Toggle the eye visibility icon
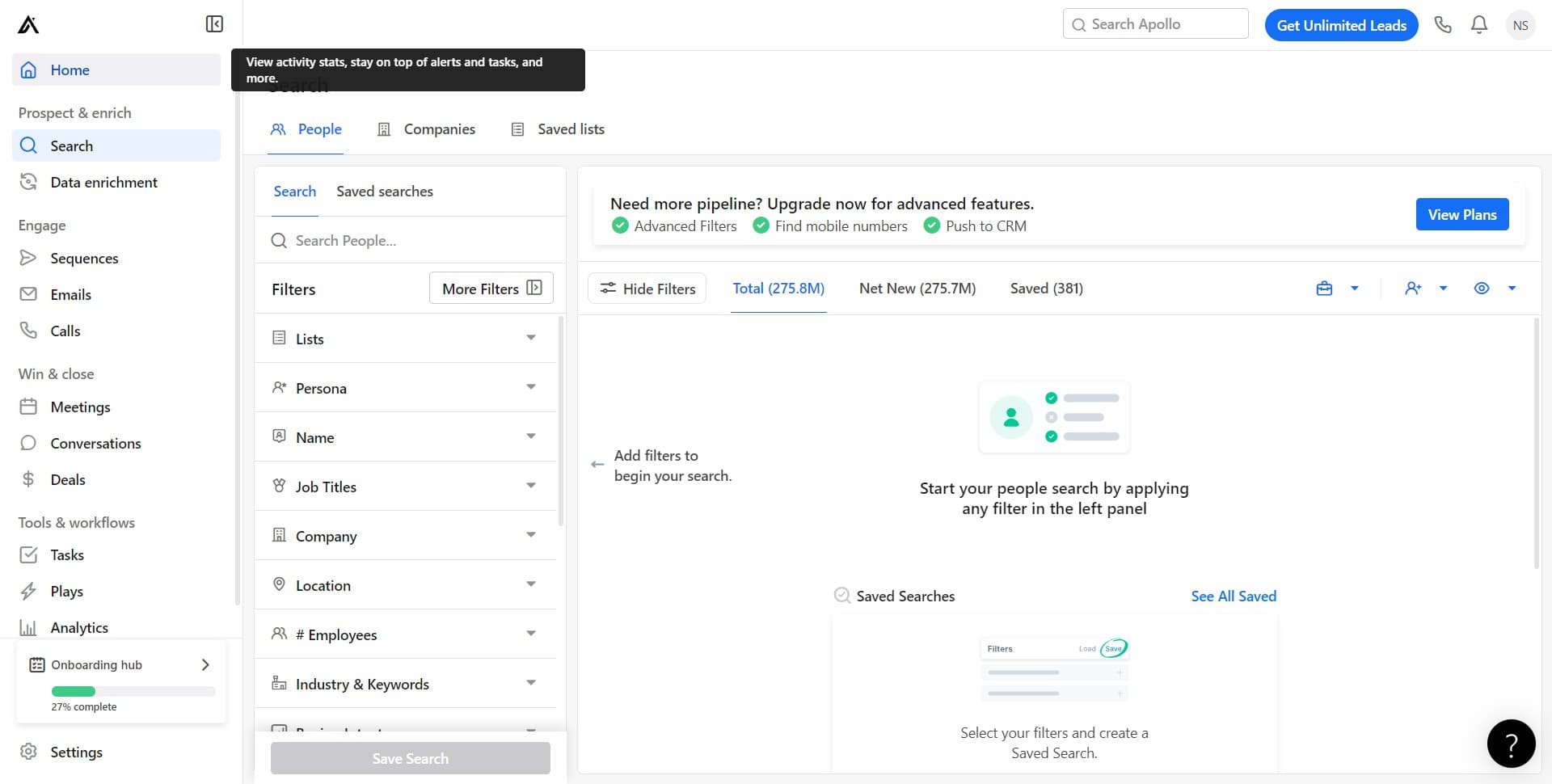The width and height of the screenshot is (1552, 784). (1482, 289)
